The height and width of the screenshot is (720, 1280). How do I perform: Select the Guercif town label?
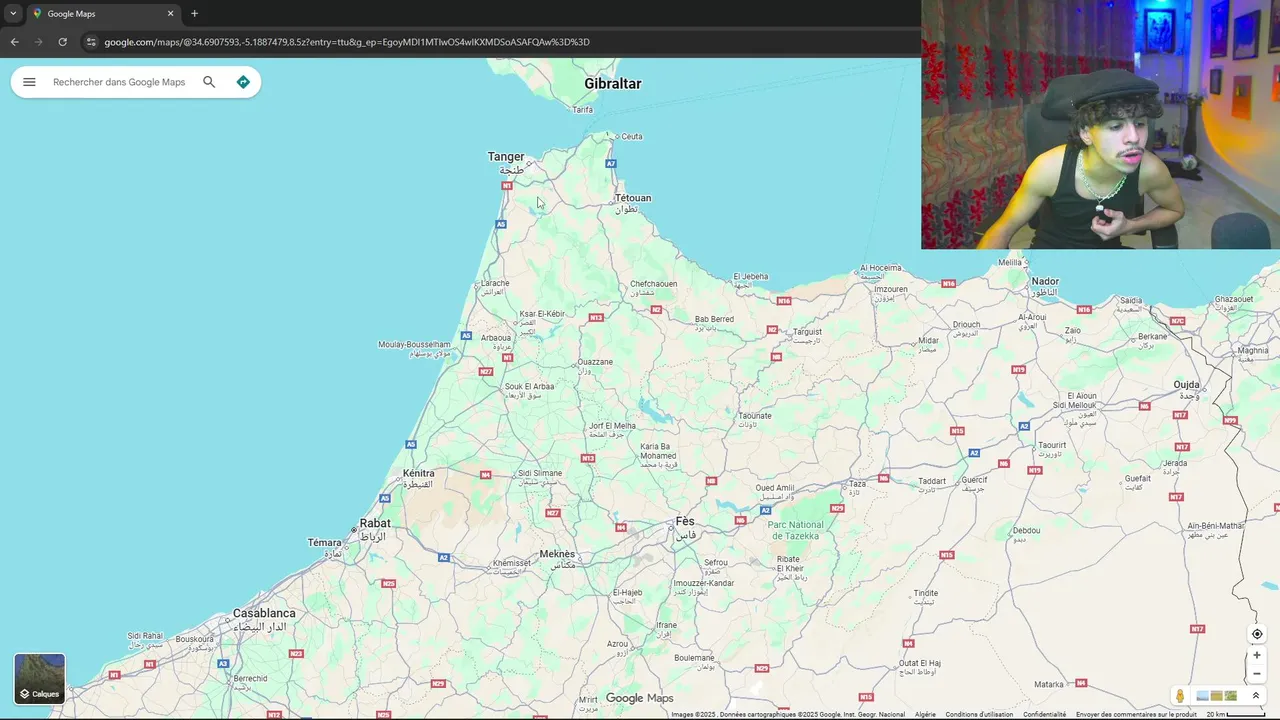(x=974, y=480)
